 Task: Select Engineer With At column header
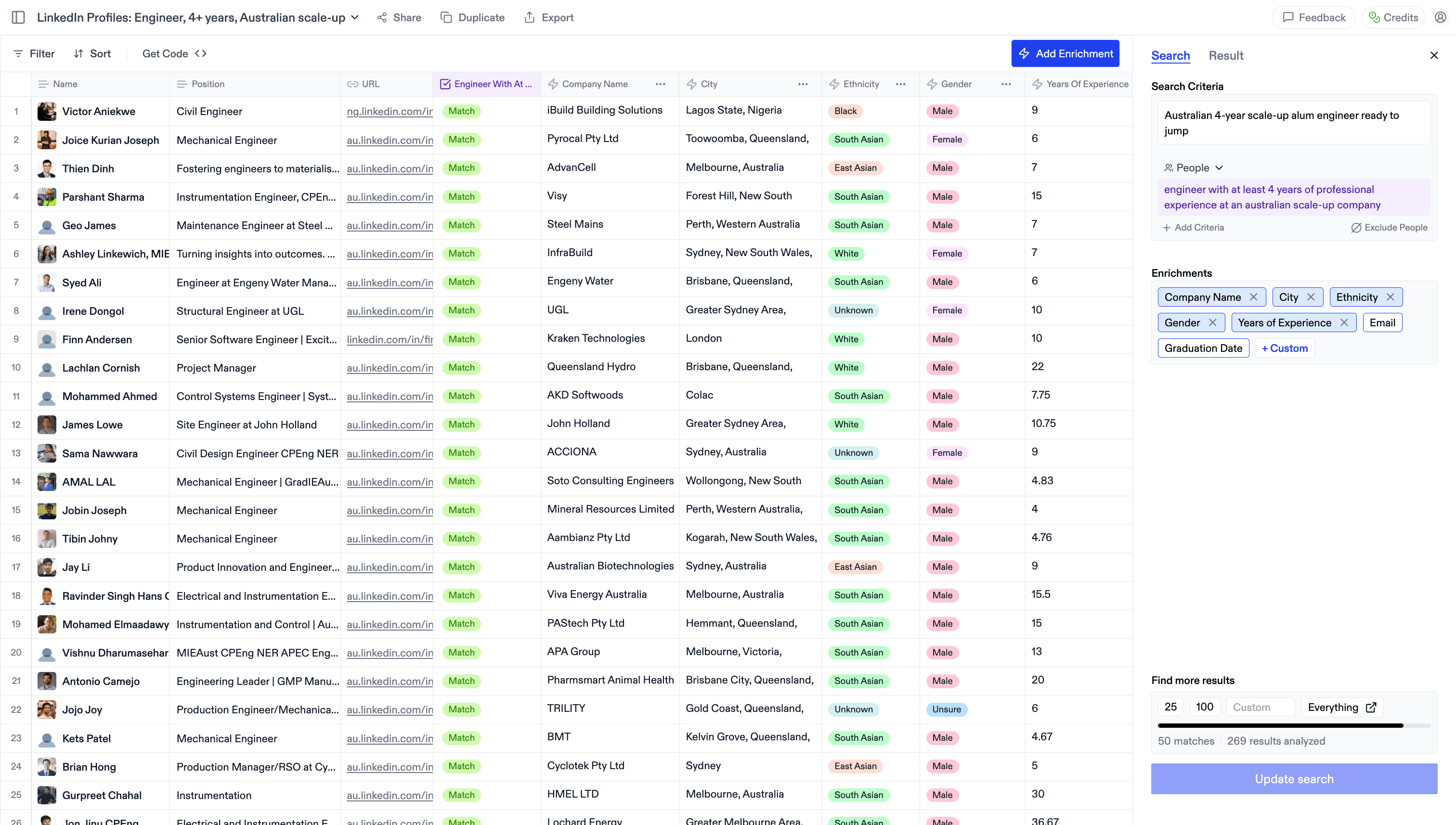click(x=486, y=84)
